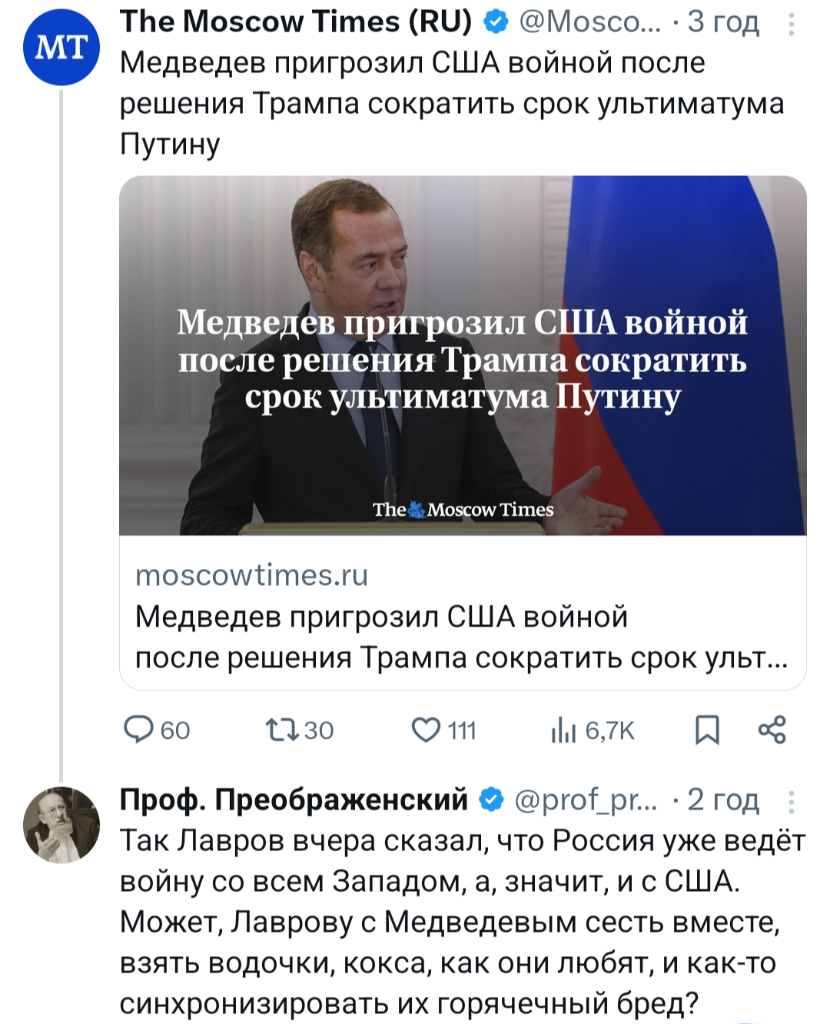The width and height of the screenshot is (830, 1024).
Task: Open the Medvedev article preview image
Action: click(x=462, y=355)
